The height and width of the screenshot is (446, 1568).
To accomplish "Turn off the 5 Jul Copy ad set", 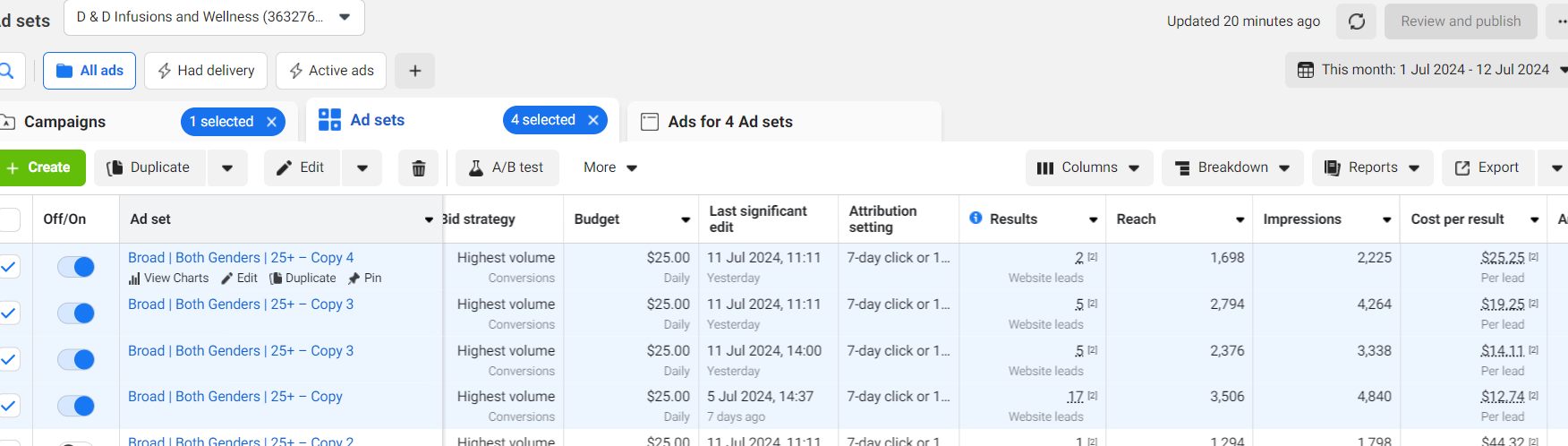I will coord(76,406).
